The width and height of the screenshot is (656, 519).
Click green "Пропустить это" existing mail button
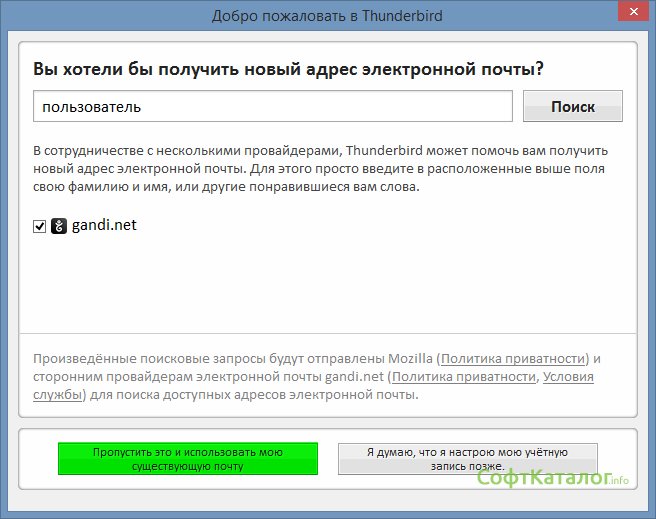pyautogui.click(x=187, y=459)
